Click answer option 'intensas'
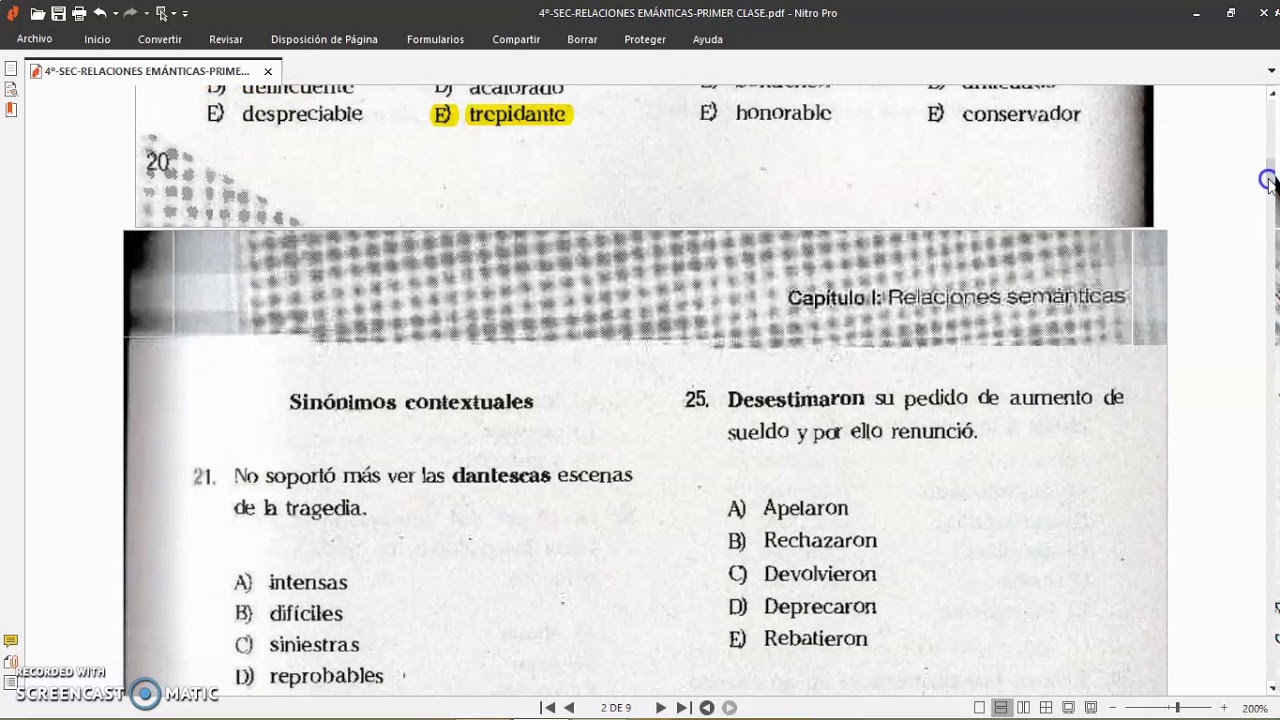 coord(308,582)
